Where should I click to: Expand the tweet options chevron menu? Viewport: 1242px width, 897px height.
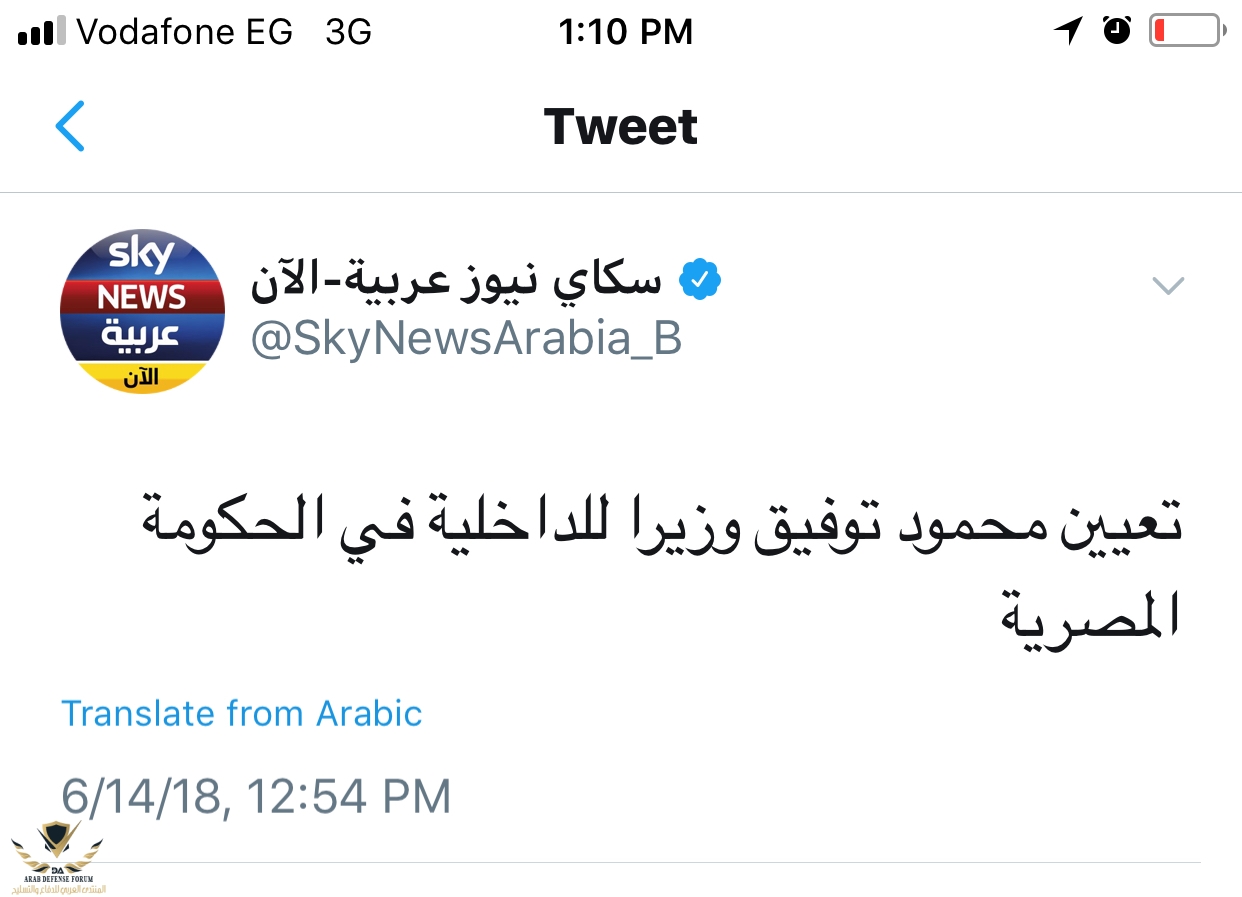(1168, 286)
